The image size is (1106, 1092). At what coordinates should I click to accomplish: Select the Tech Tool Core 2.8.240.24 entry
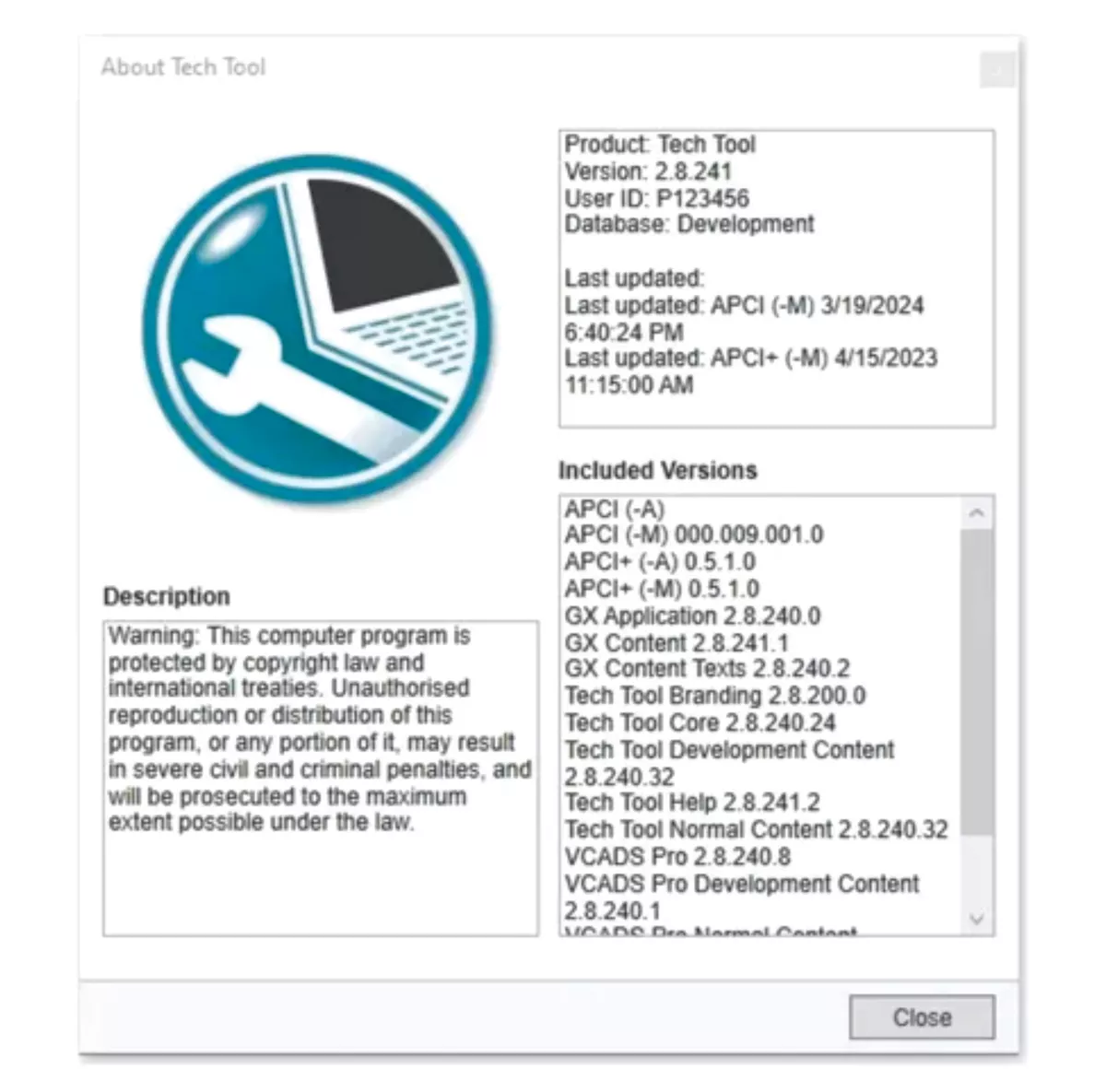pos(700,723)
